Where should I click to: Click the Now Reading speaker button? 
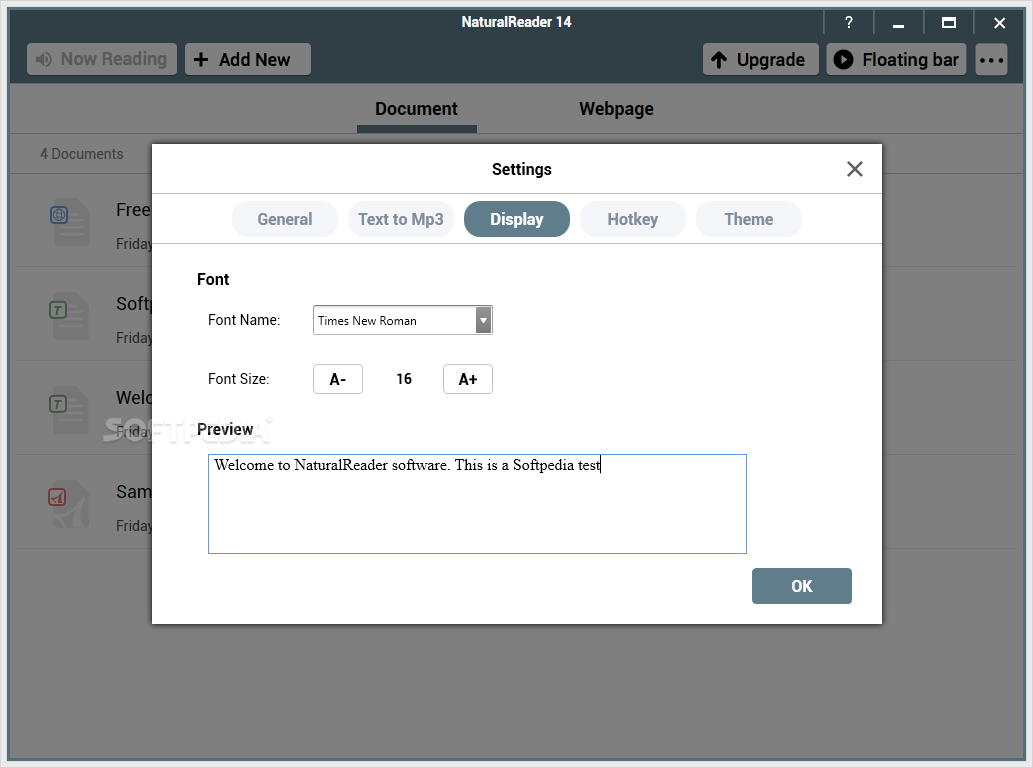tap(101, 59)
